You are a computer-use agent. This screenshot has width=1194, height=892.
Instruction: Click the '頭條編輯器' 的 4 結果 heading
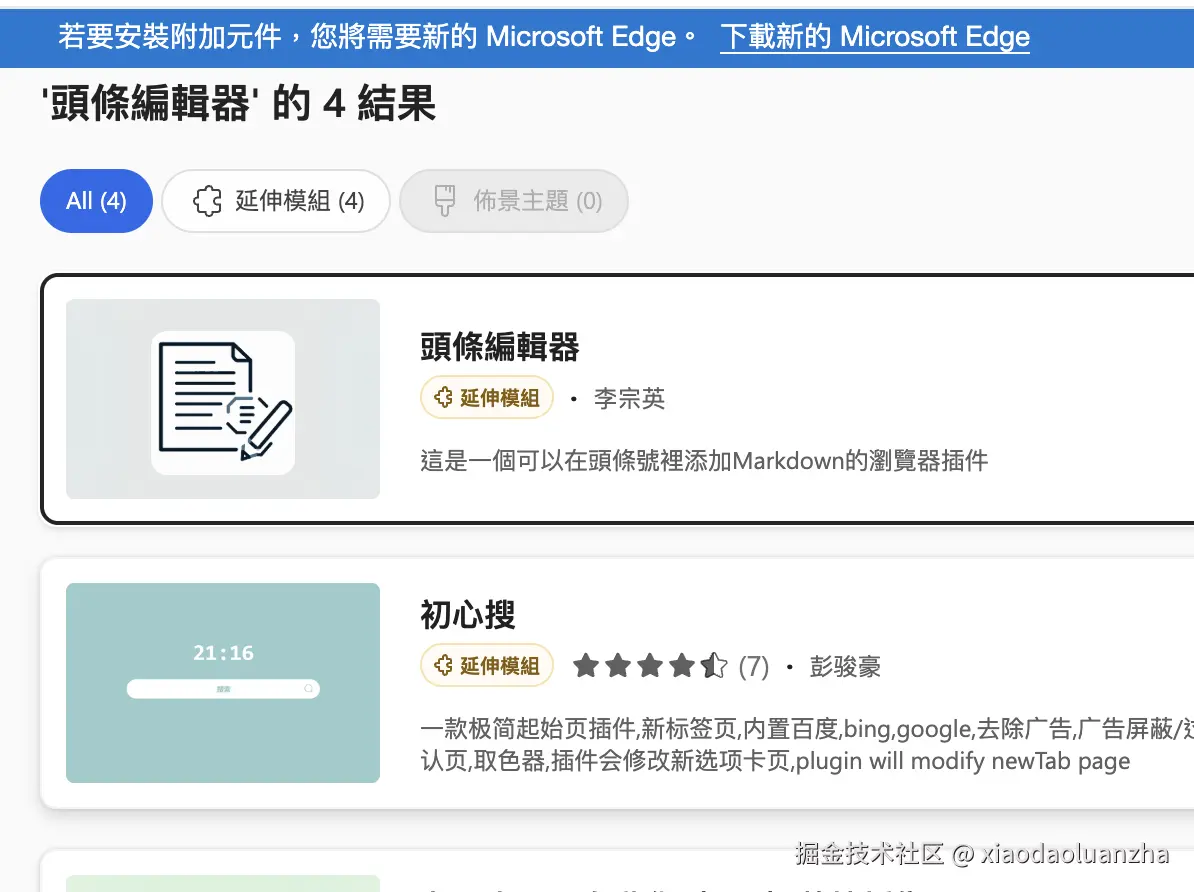click(238, 104)
